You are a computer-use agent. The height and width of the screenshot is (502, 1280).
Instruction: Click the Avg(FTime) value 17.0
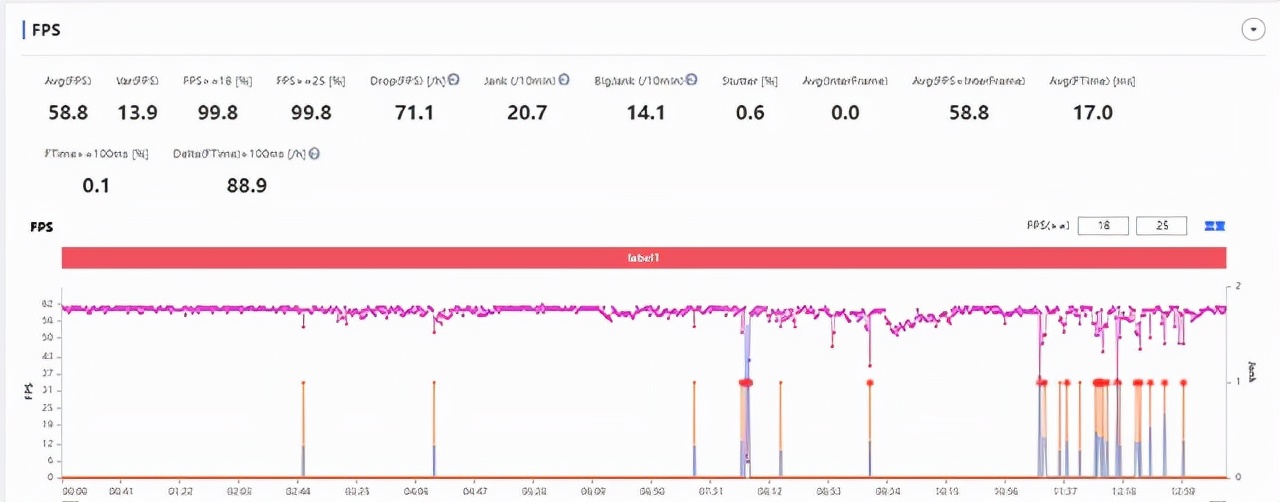[x=1092, y=113]
